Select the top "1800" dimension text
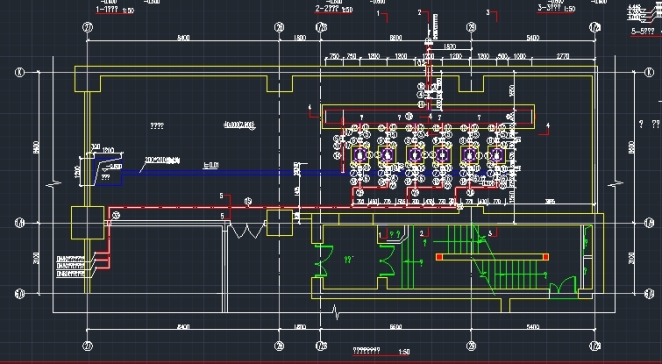The image size is (662, 364). coord(299,38)
